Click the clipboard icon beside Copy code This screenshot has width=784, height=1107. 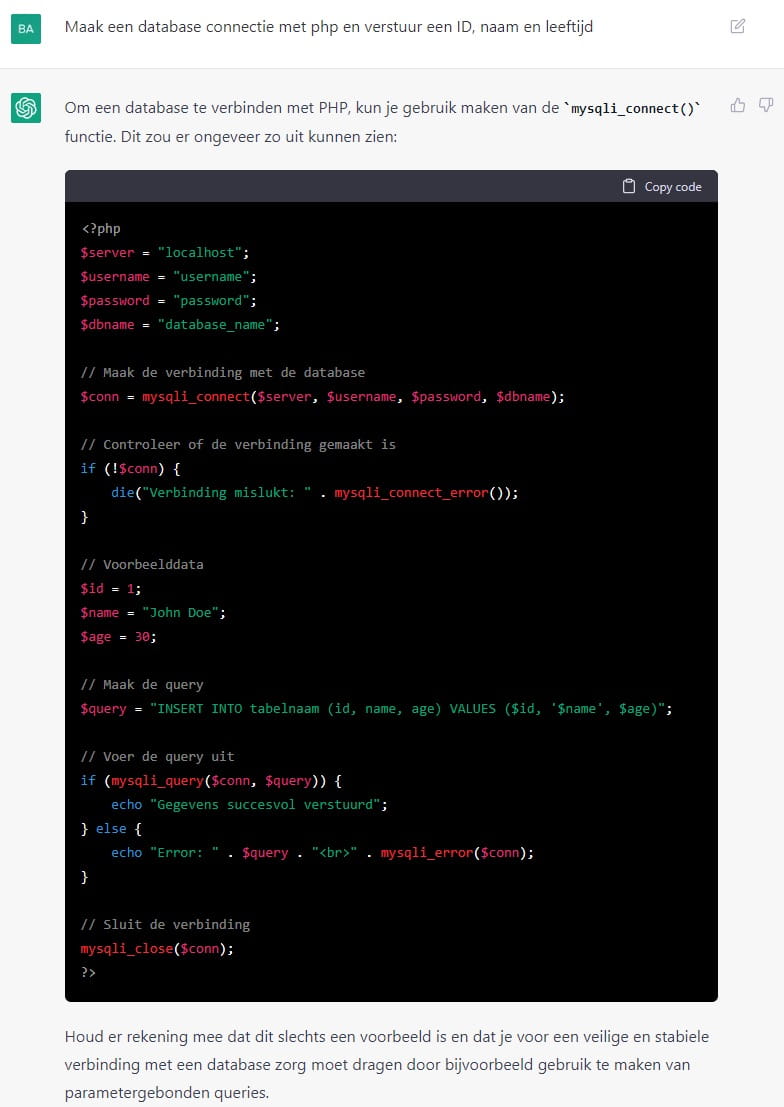629,186
